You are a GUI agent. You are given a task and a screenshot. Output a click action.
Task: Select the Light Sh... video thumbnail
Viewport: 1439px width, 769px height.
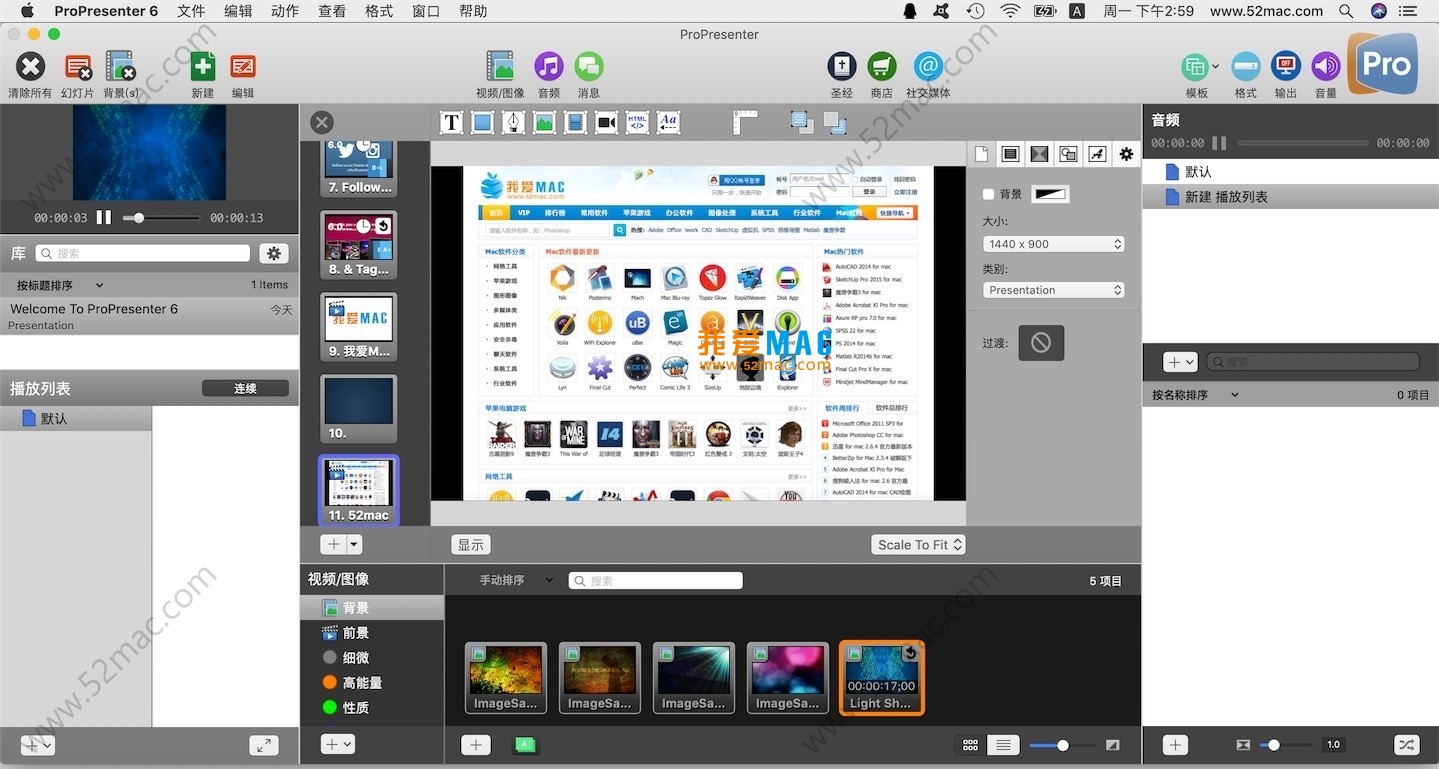point(881,678)
